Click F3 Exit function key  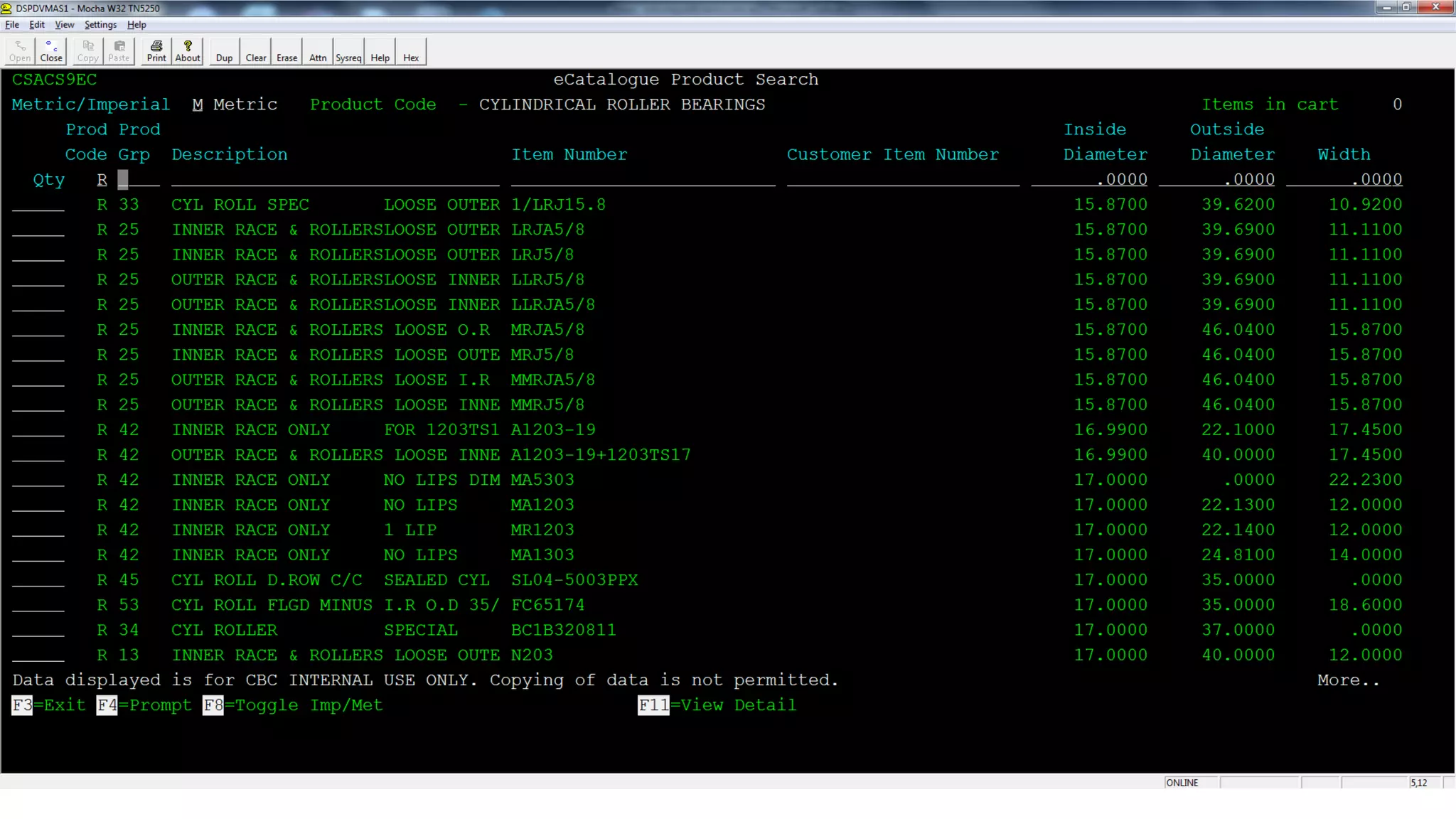(x=48, y=705)
